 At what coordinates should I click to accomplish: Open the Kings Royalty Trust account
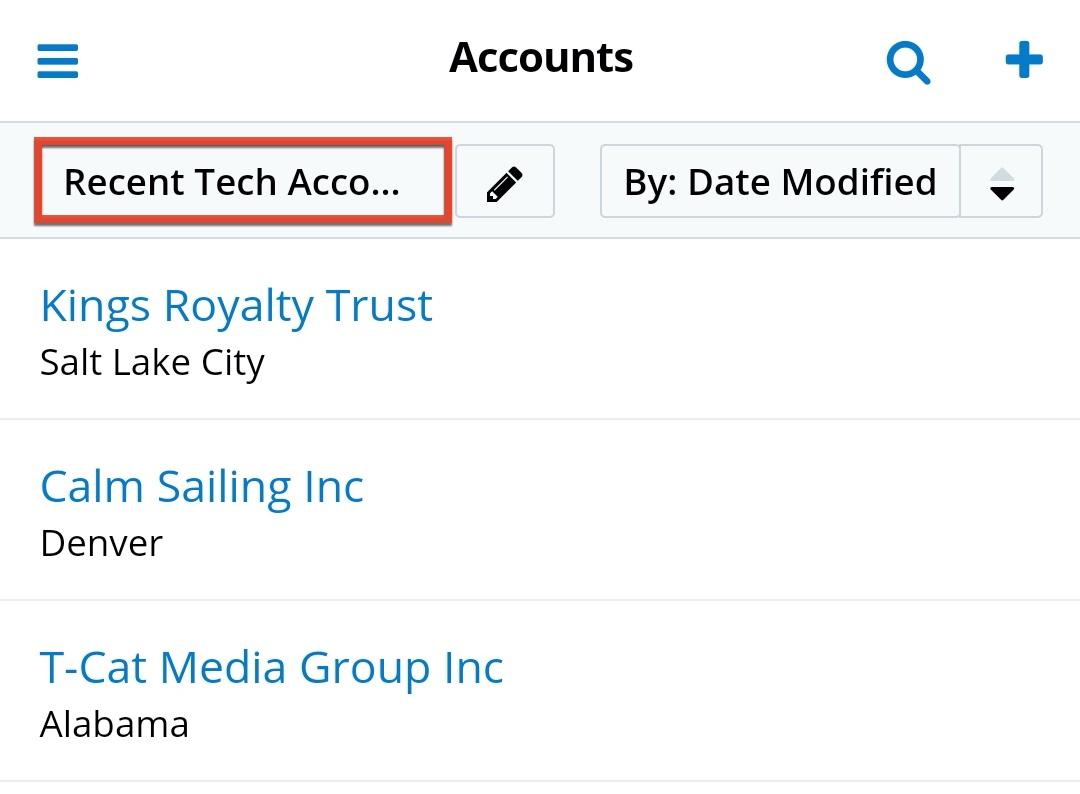(236, 305)
